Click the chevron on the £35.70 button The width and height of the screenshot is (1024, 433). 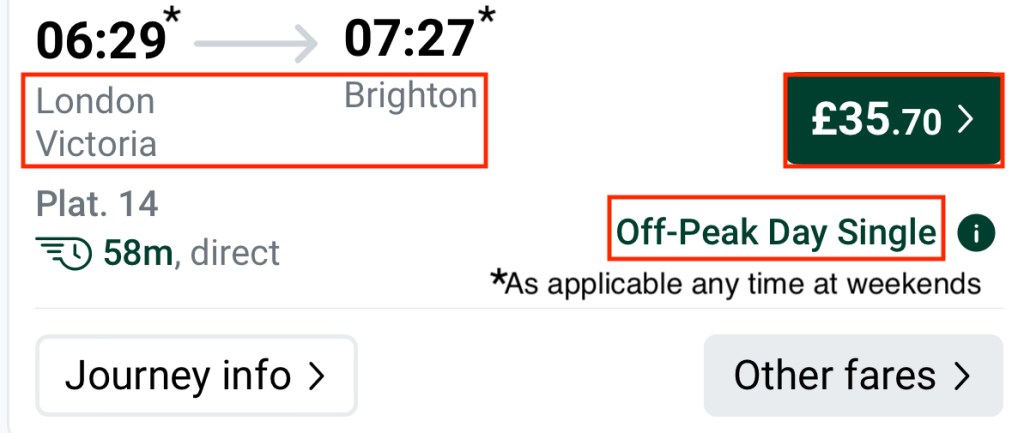[965, 120]
